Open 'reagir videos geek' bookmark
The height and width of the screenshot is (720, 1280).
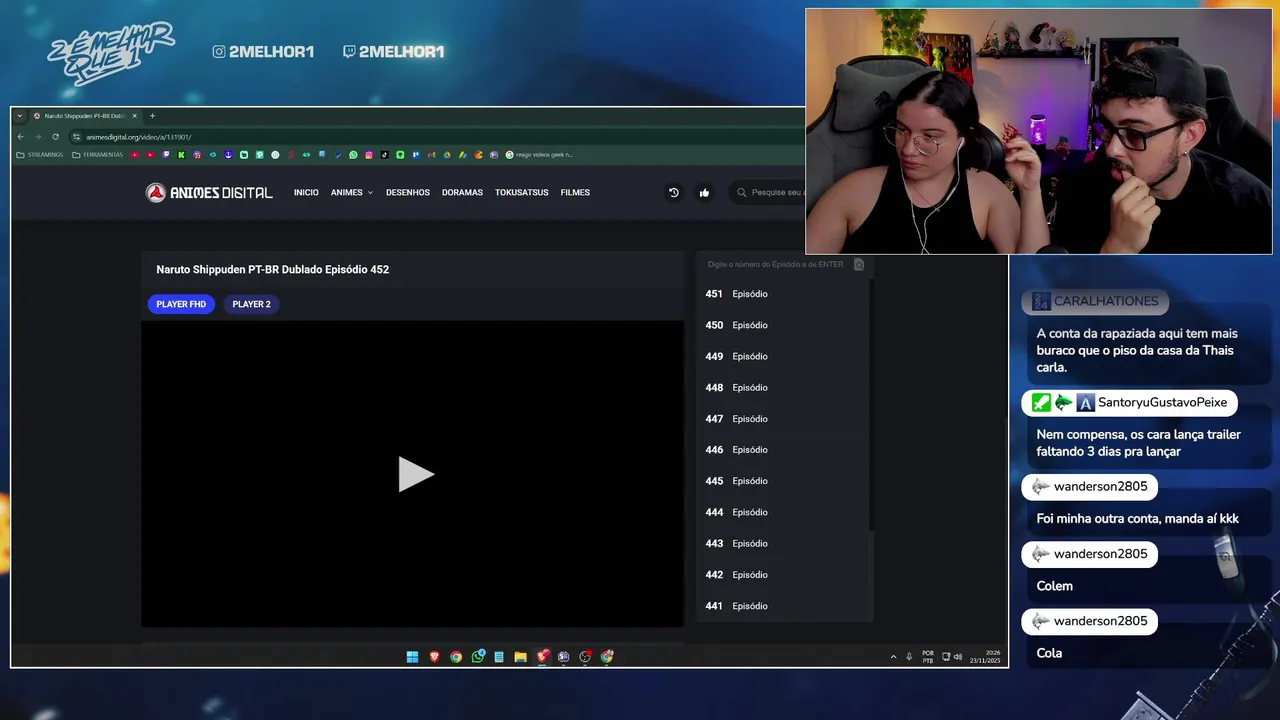tap(540, 155)
